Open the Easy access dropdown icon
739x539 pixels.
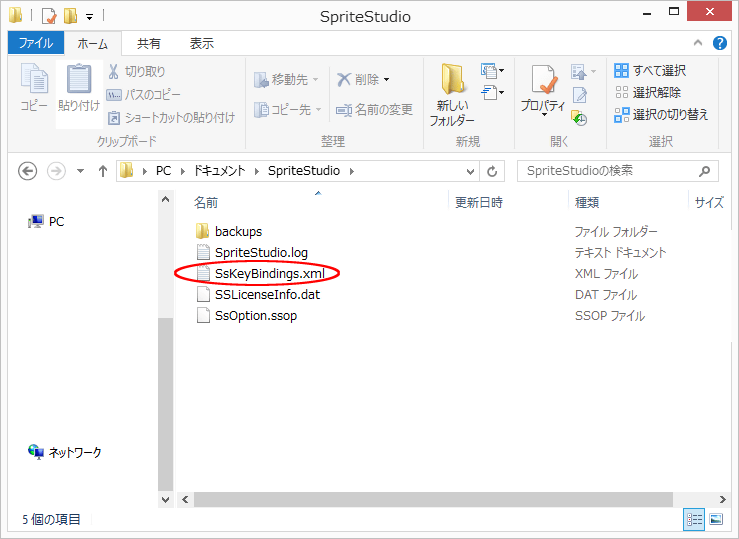coord(492,92)
